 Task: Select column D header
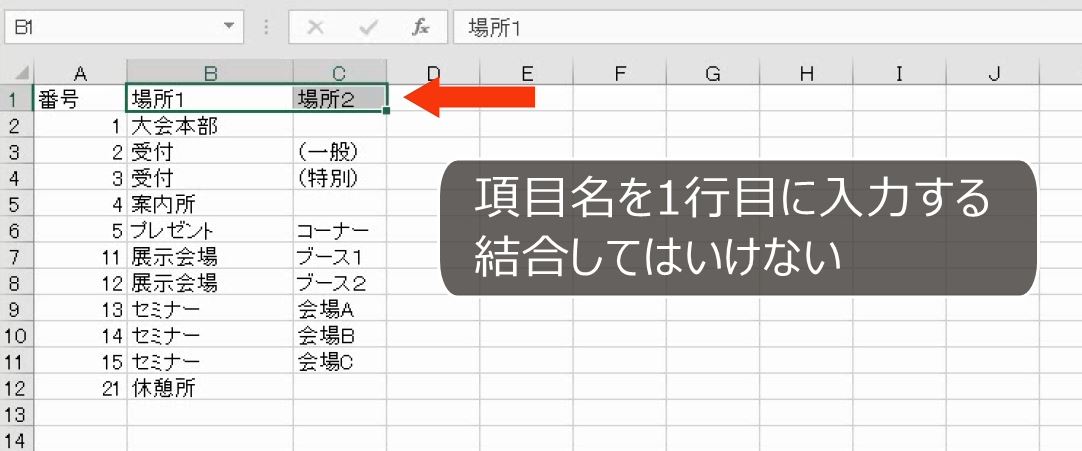pos(433,72)
